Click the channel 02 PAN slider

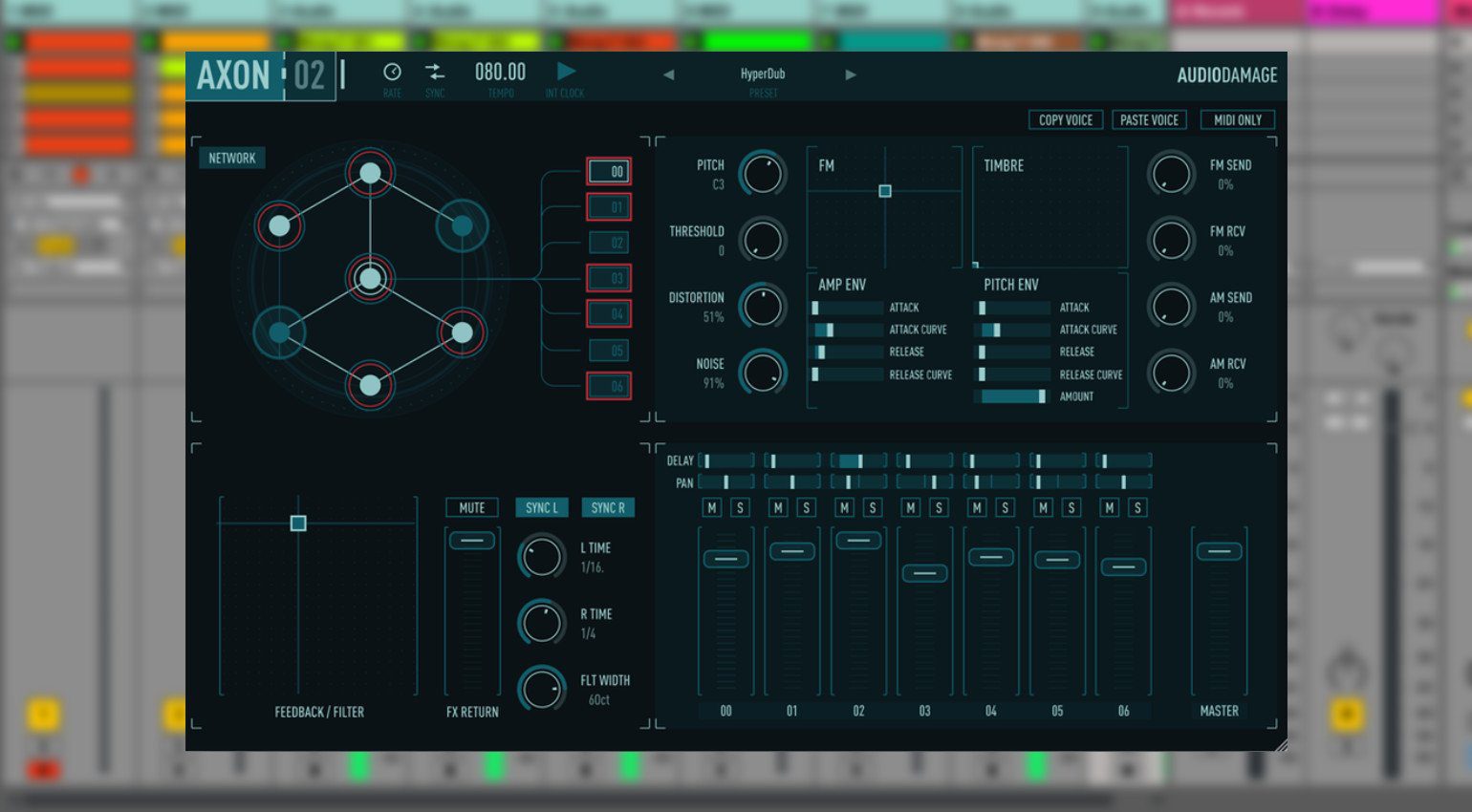click(x=858, y=481)
